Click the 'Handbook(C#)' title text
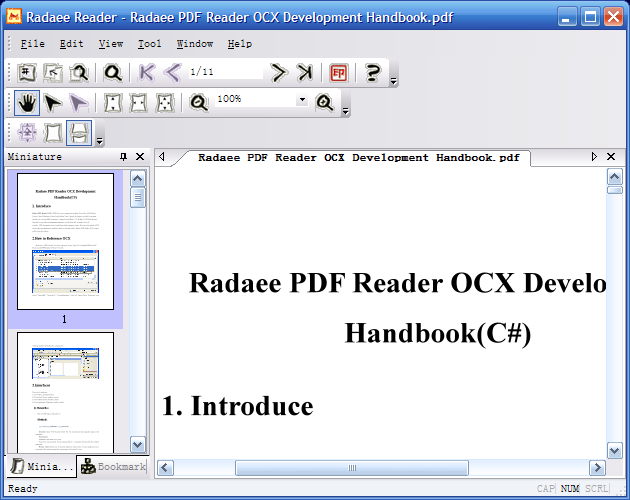The width and height of the screenshot is (630, 500). [x=438, y=333]
